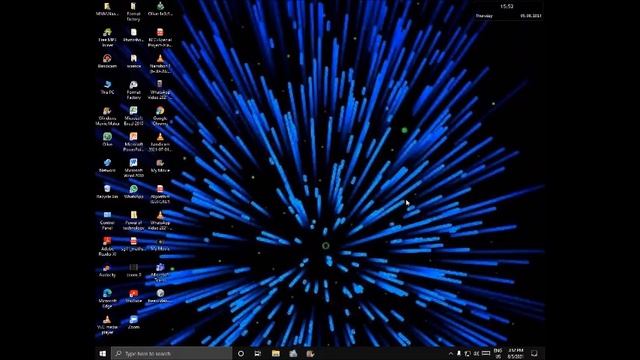Viewport: 640px width, 360px height.
Task: Click the ENG language indicator
Action: pyautogui.click(x=498, y=353)
